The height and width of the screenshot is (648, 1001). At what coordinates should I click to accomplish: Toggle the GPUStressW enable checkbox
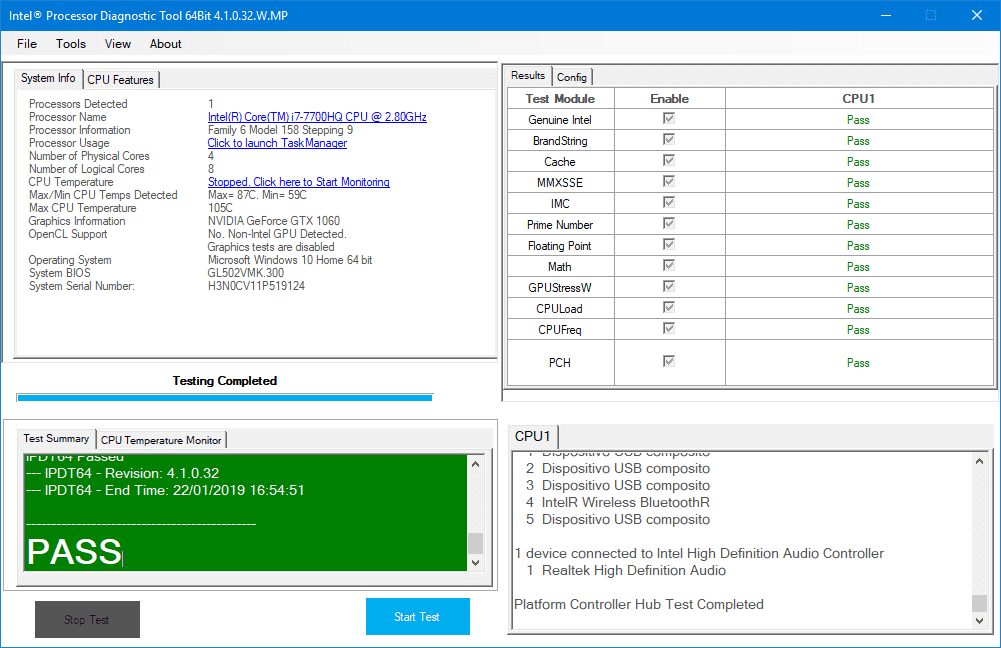point(669,287)
